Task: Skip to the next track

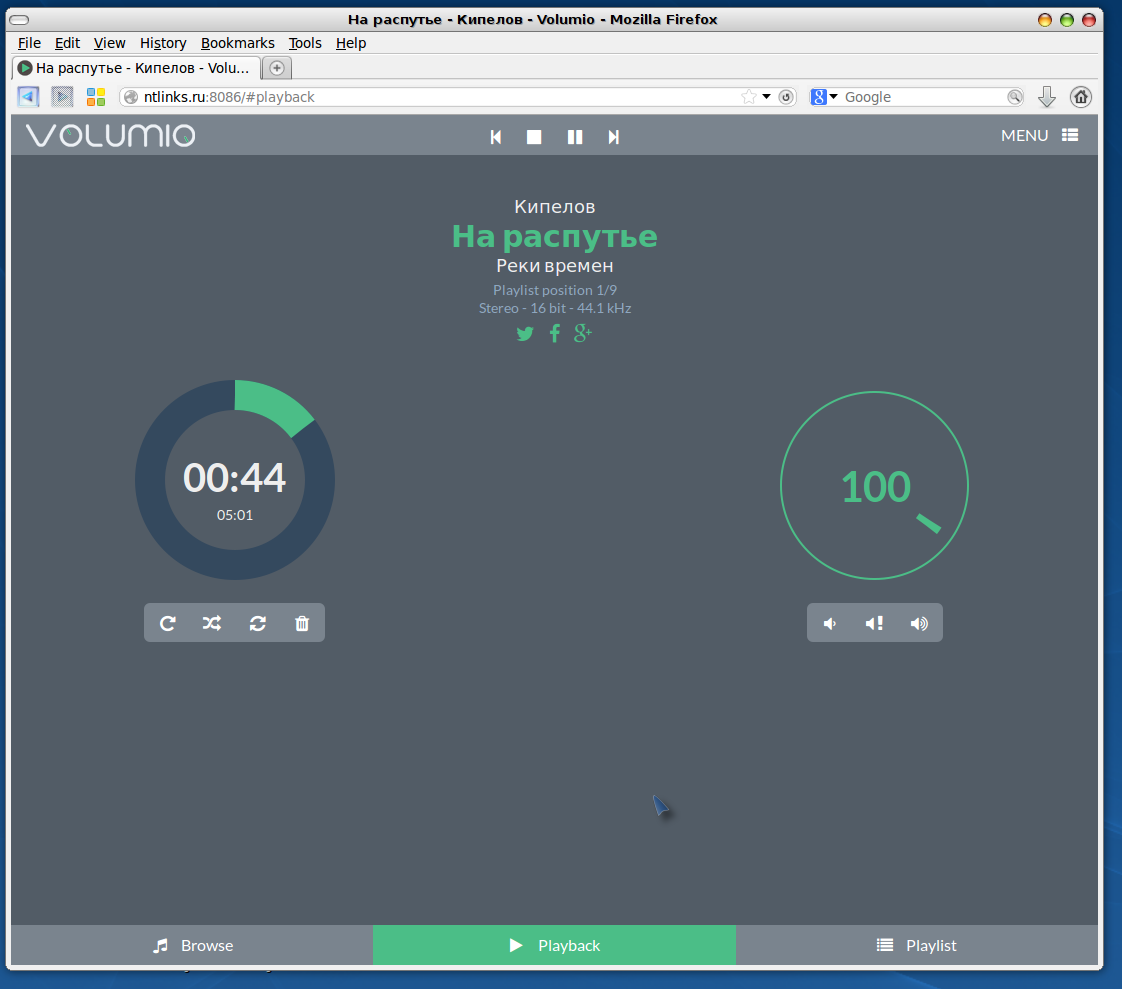Action: tap(613, 137)
